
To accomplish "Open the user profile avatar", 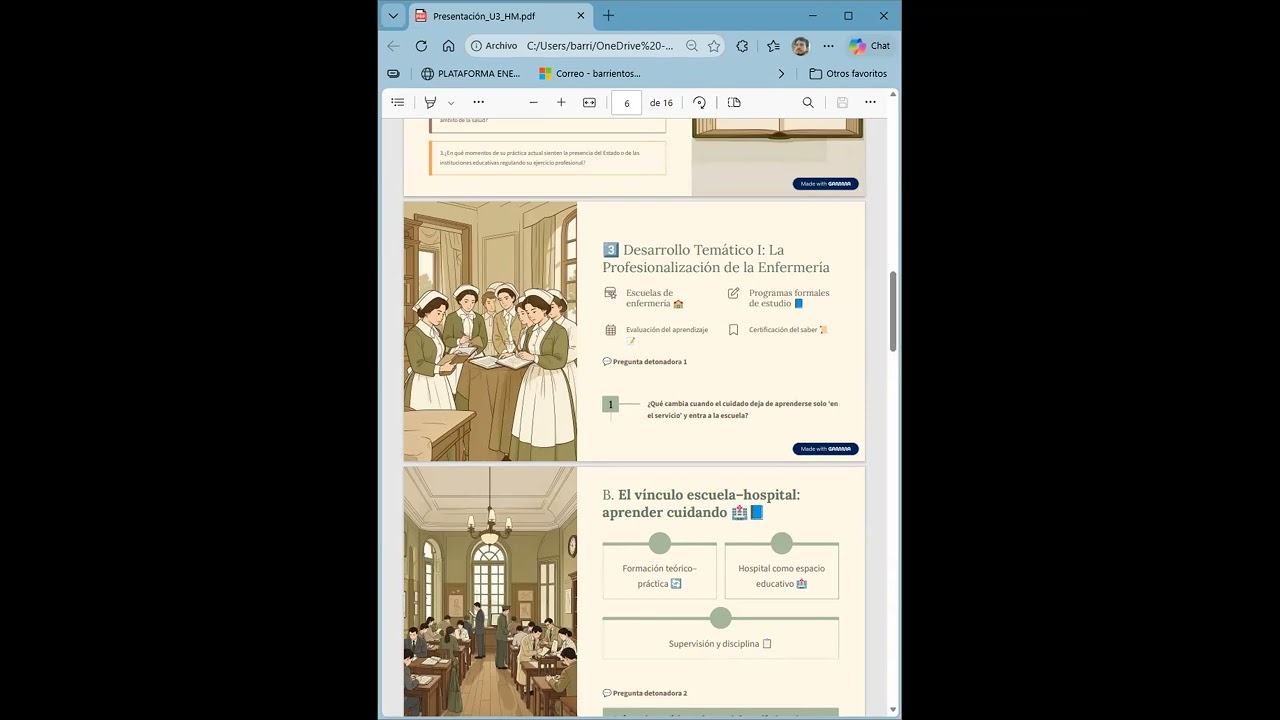I will pos(800,46).
